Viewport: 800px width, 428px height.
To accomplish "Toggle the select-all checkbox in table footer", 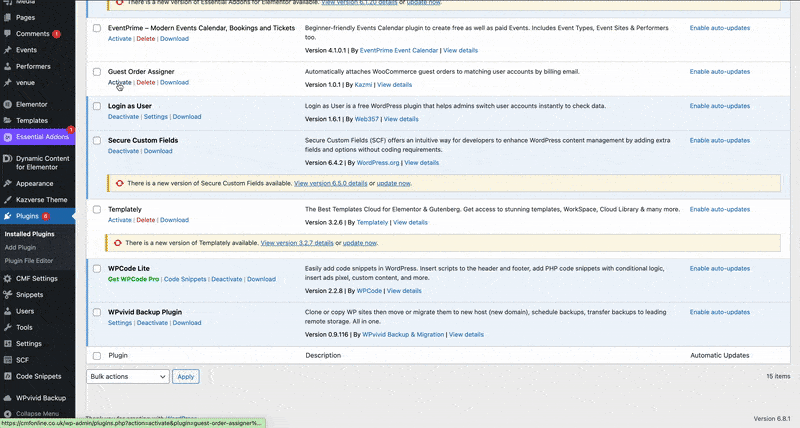I will [97, 355].
